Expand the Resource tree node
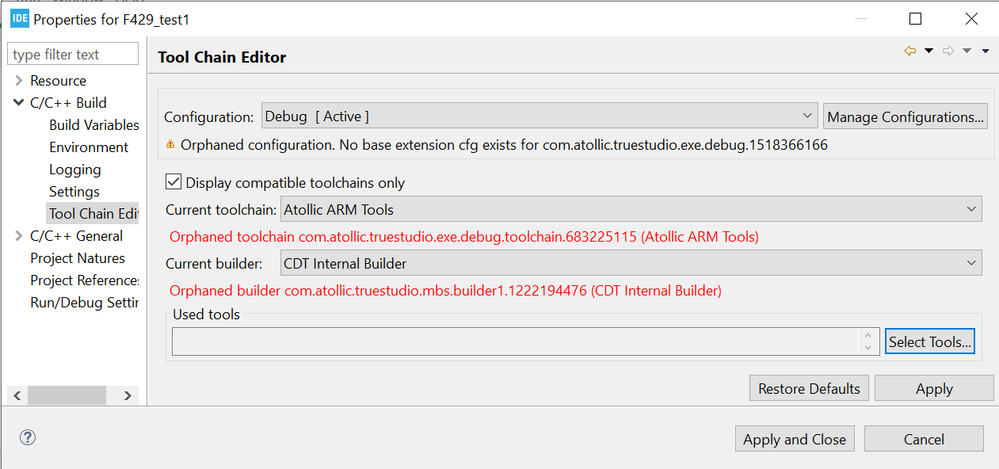 [18, 81]
